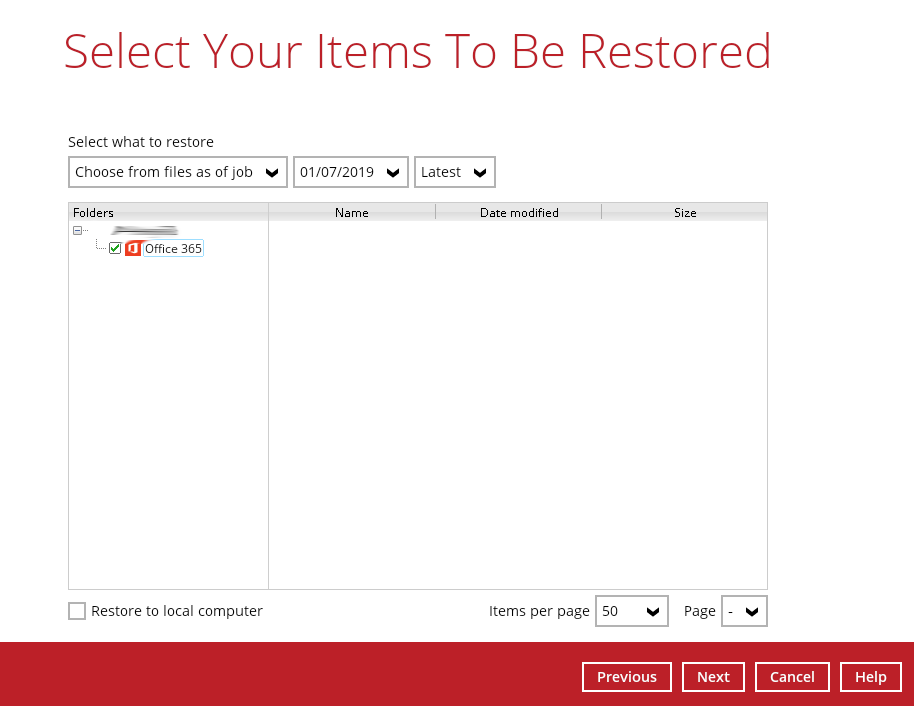The height and width of the screenshot is (706, 914).
Task: Open the Help dialog
Action: pyautogui.click(x=870, y=677)
